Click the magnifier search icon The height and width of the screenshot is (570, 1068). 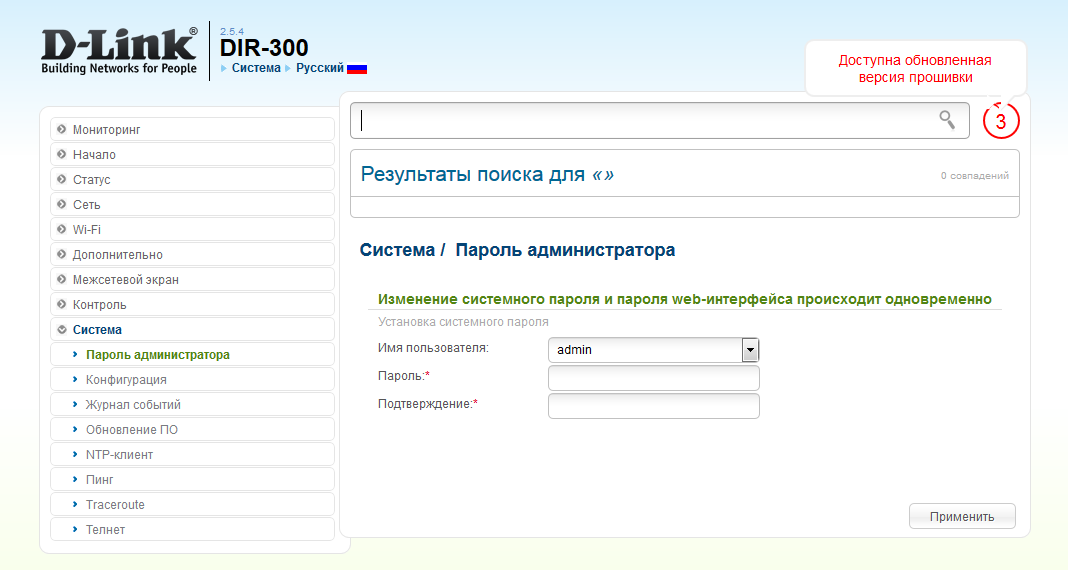[x=947, y=120]
